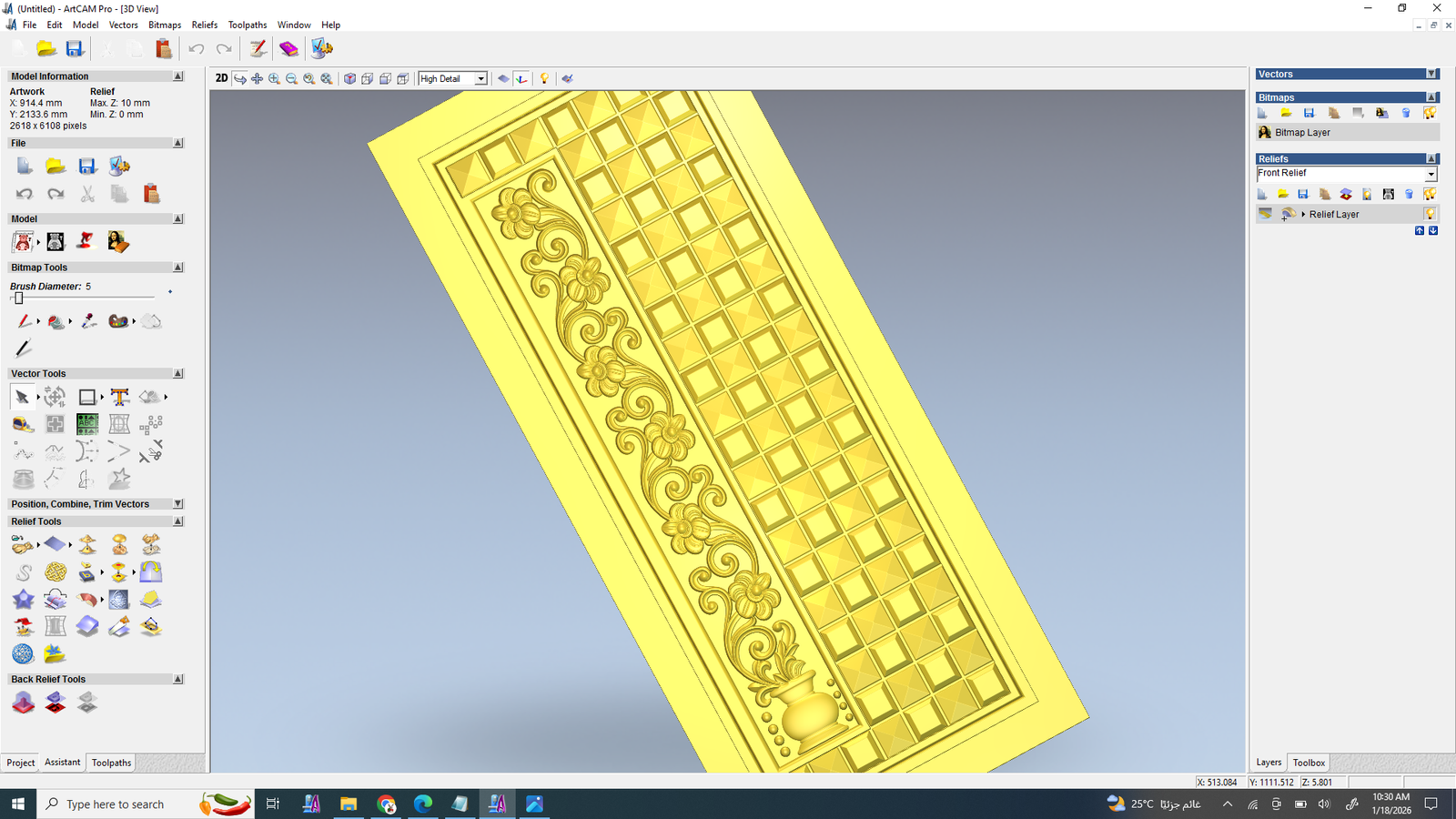This screenshot has width=1456, height=819.
Task: Click the Zoom In magnifier tool
Action: click(x=274, y=79)
